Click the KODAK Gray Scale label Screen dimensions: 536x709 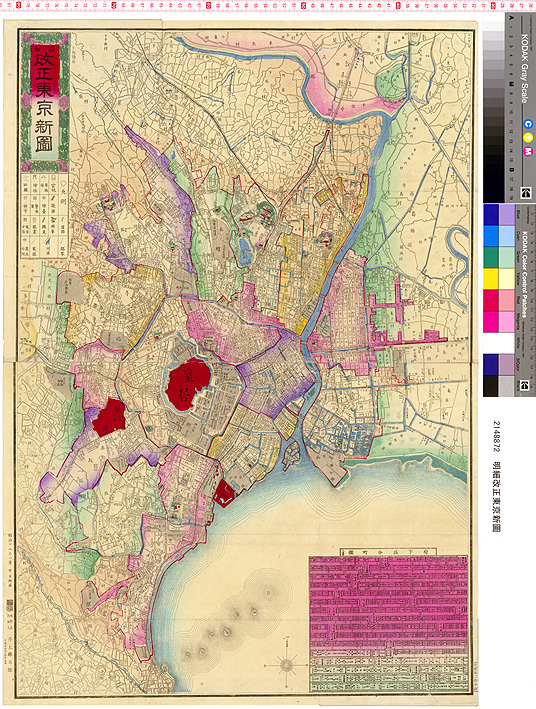[x=524, y=69]
